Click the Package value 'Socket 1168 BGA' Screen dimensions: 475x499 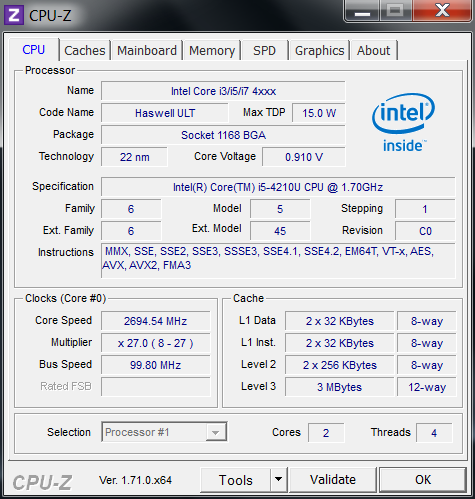pos(223,135)
